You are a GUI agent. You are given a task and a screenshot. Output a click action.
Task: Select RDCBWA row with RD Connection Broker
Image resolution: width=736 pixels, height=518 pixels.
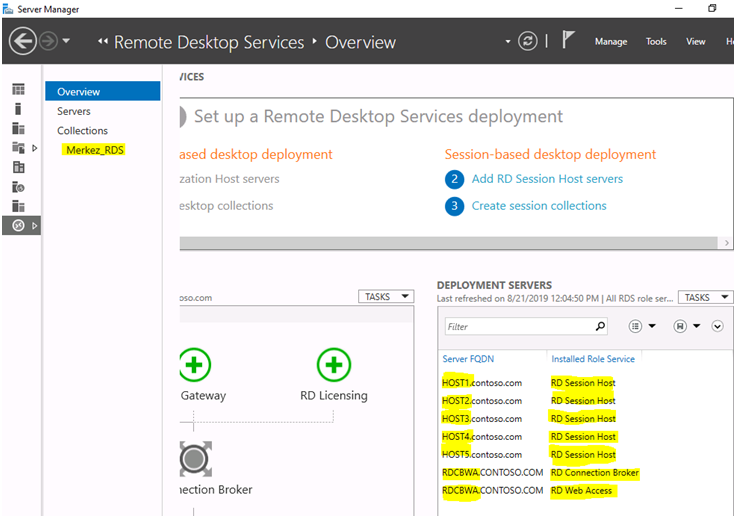tap(540, 472)
